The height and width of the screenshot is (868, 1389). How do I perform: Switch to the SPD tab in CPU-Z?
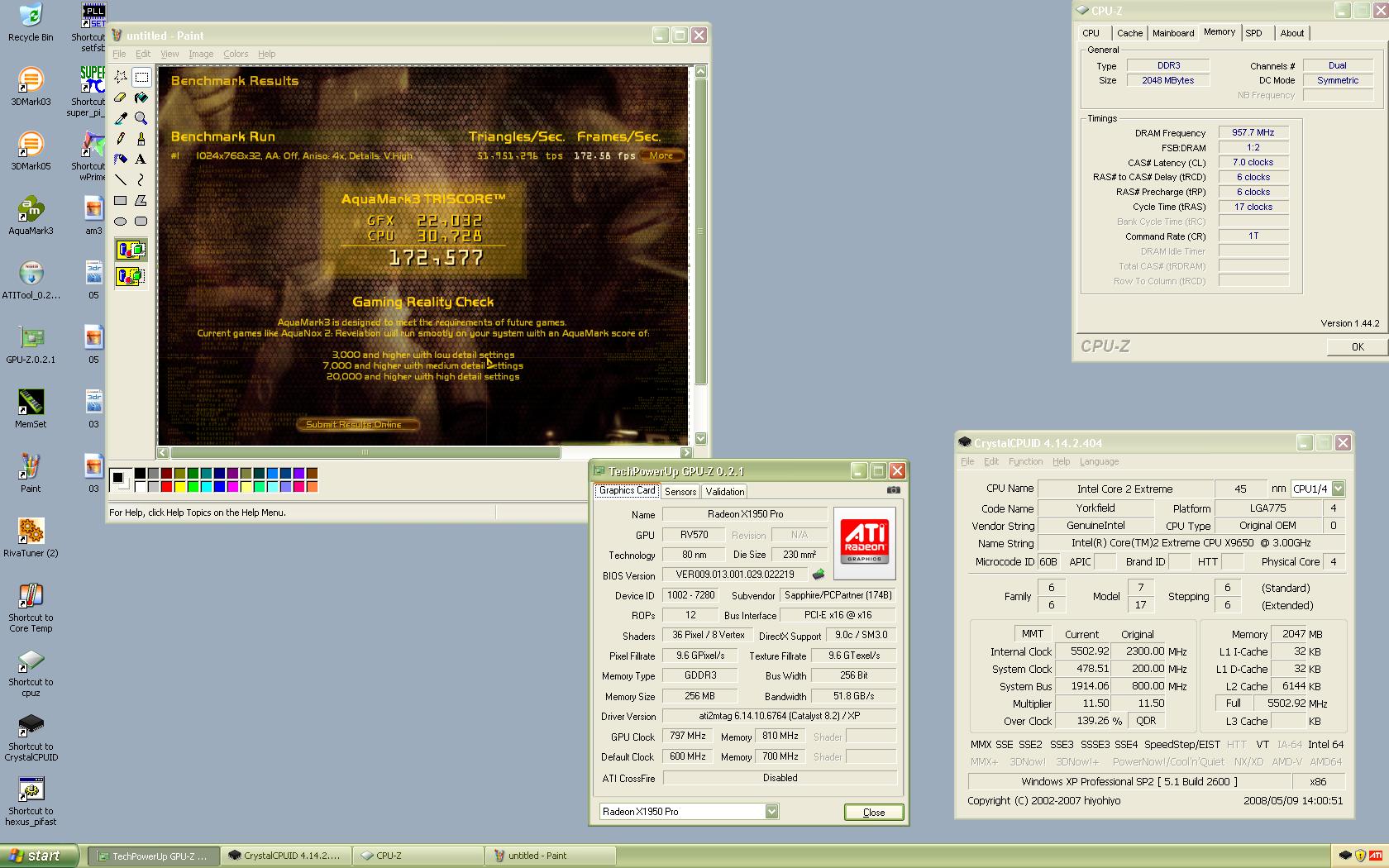tap(1254, 33)
